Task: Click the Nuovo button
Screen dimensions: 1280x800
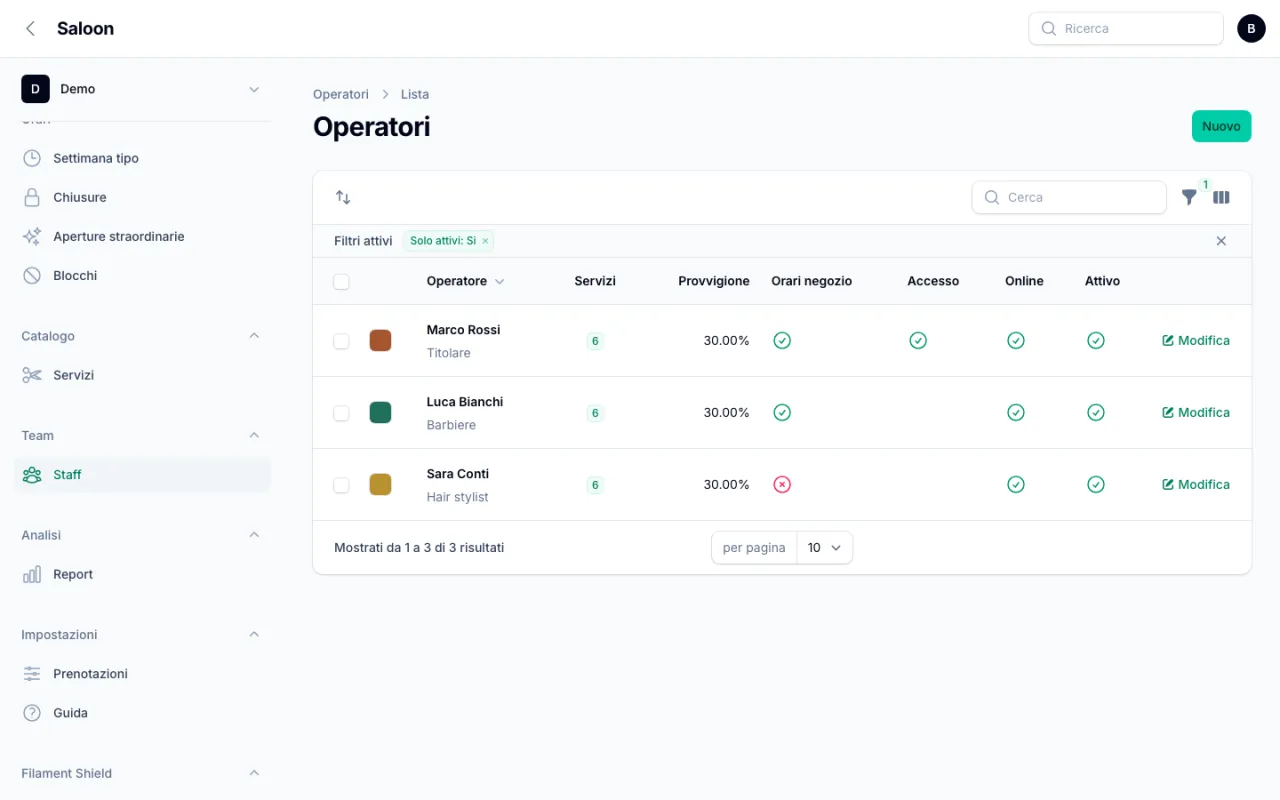Action: click(1221, 126)
